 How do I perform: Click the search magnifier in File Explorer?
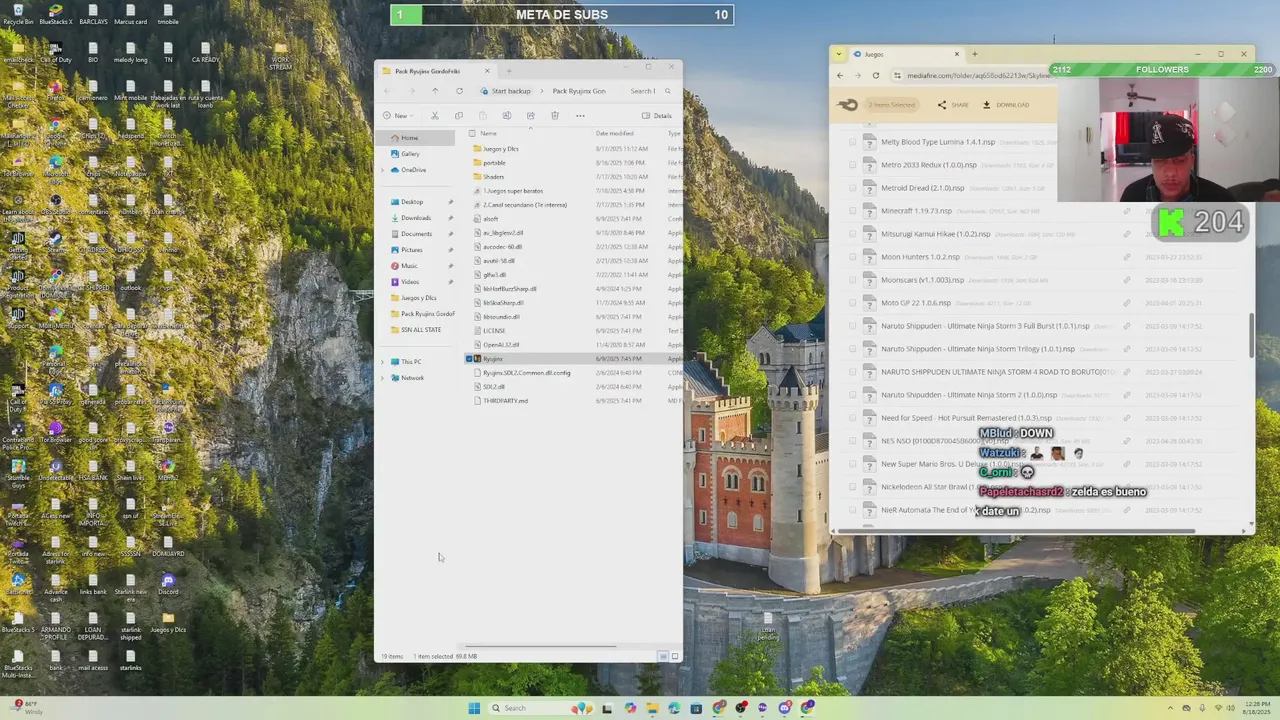click(668, 91)
